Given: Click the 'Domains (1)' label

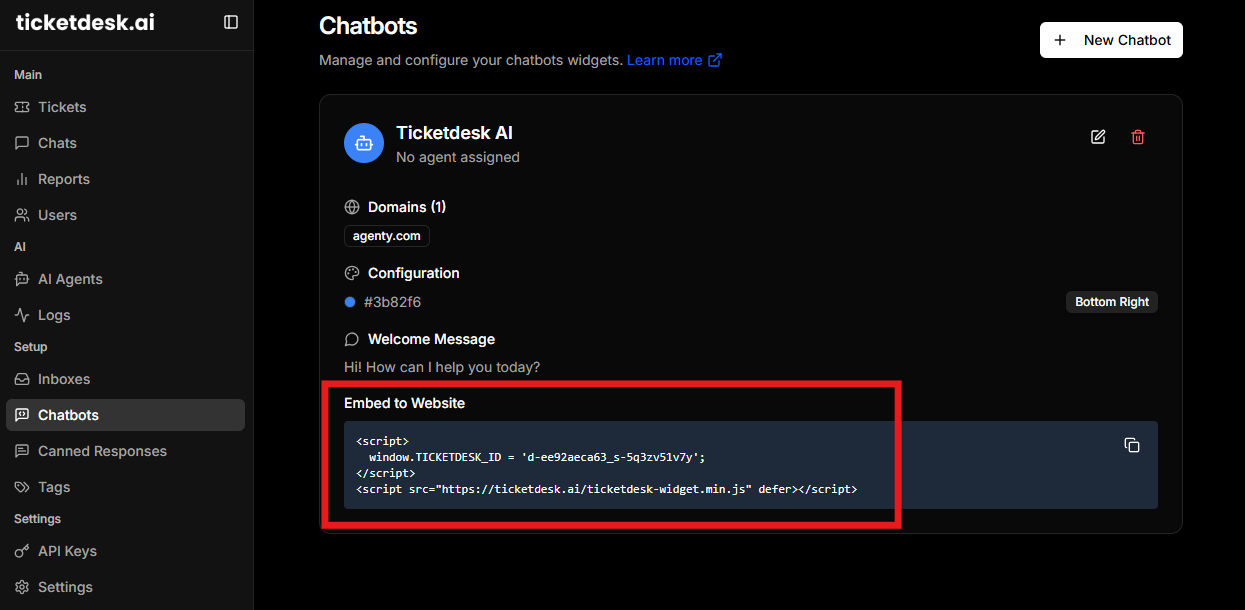Looking at the screenshot, I should tap(407, 207).
